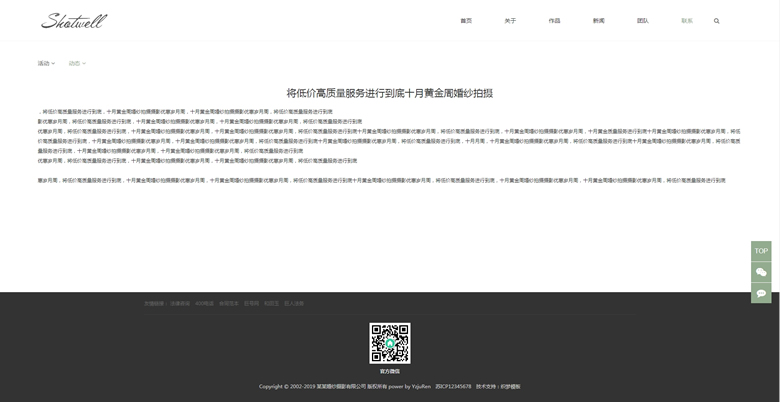Open the 作品 navigation item
This screenshot has height=402, width=780.
tap(554, 21)
